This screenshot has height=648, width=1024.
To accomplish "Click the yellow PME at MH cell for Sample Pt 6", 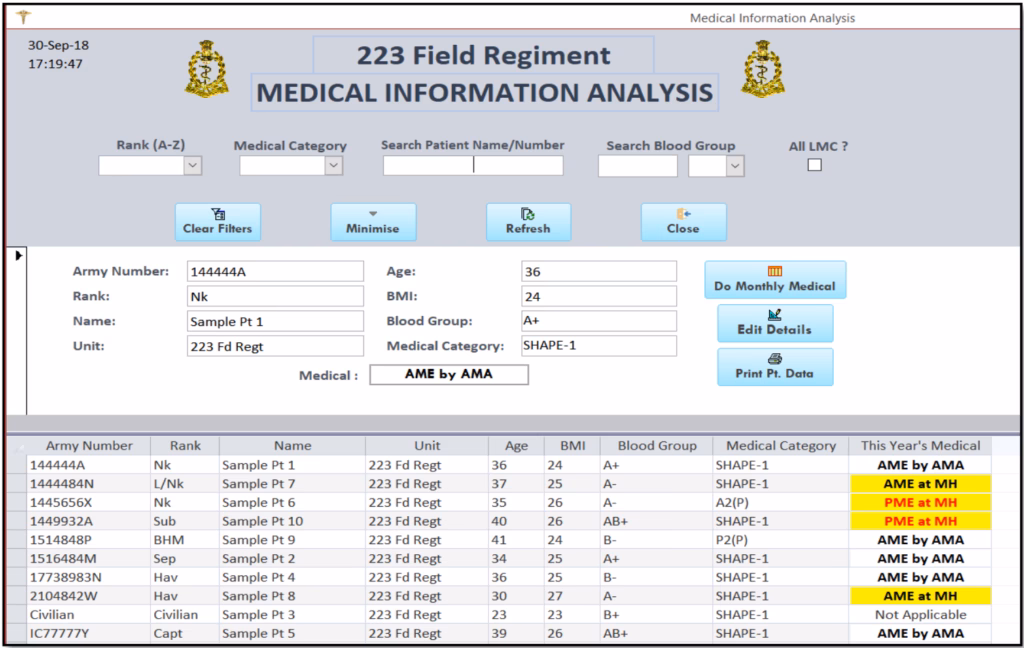I will (918, 502).
